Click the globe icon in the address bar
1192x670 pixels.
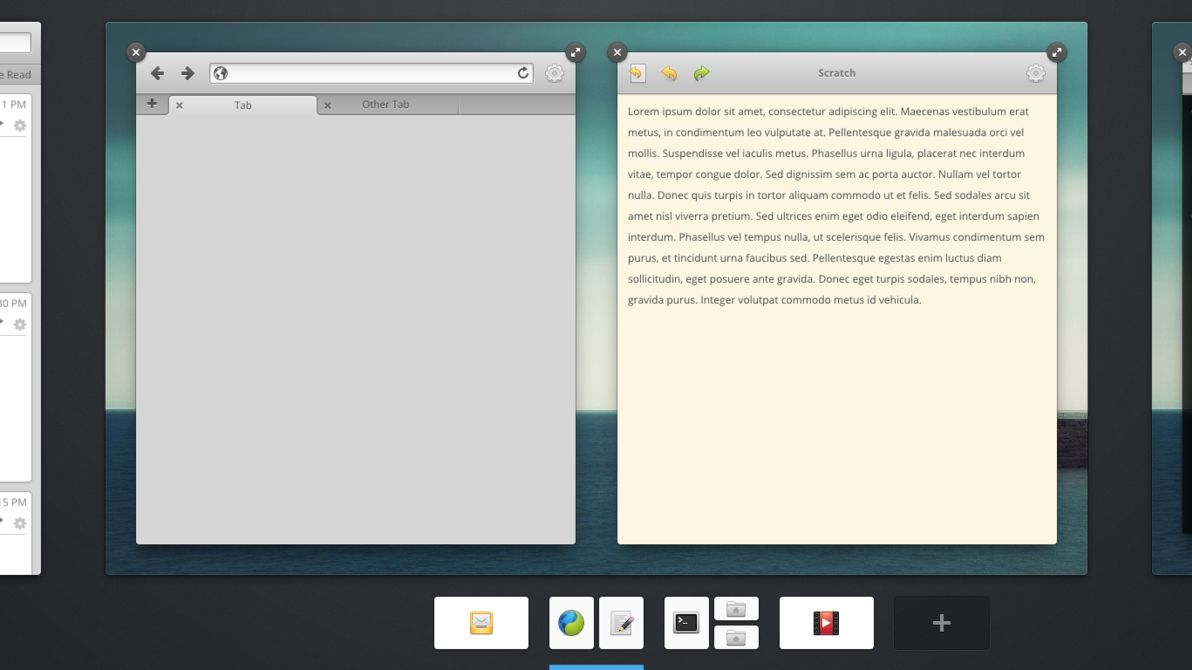[220, 73]
